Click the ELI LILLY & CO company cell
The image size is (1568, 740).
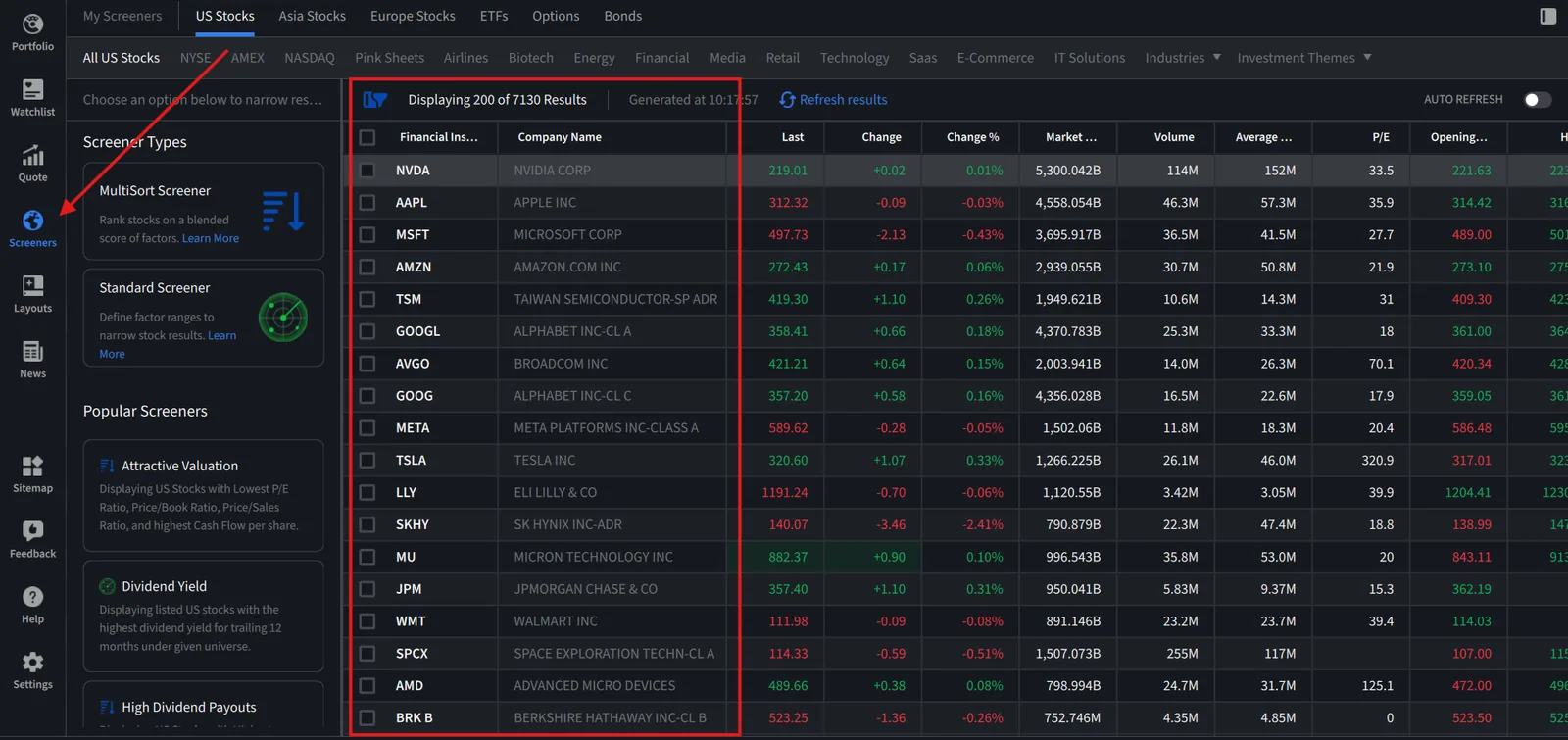(x=555, y=492)
